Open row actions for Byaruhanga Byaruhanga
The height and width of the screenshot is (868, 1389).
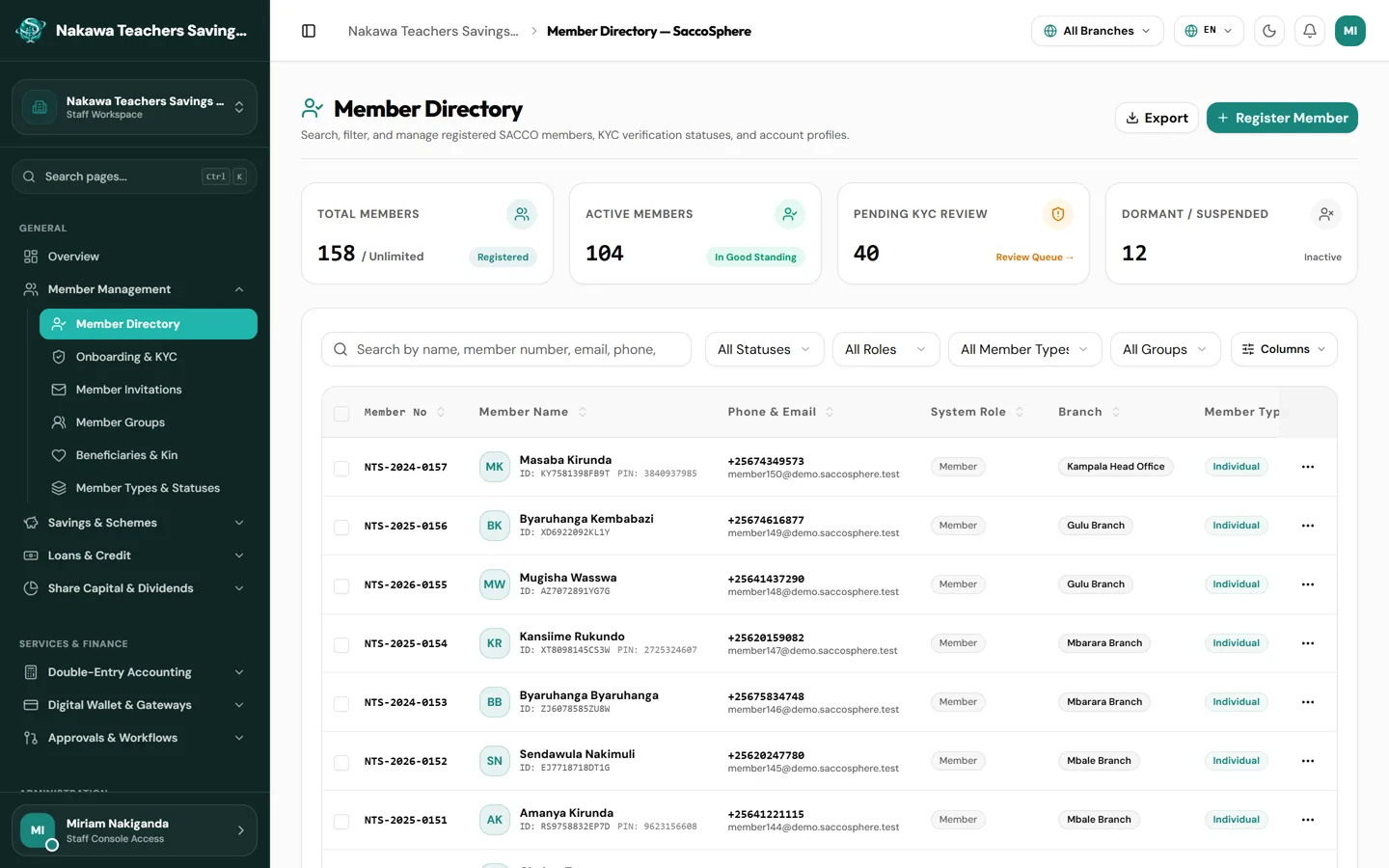point(1308,702)
